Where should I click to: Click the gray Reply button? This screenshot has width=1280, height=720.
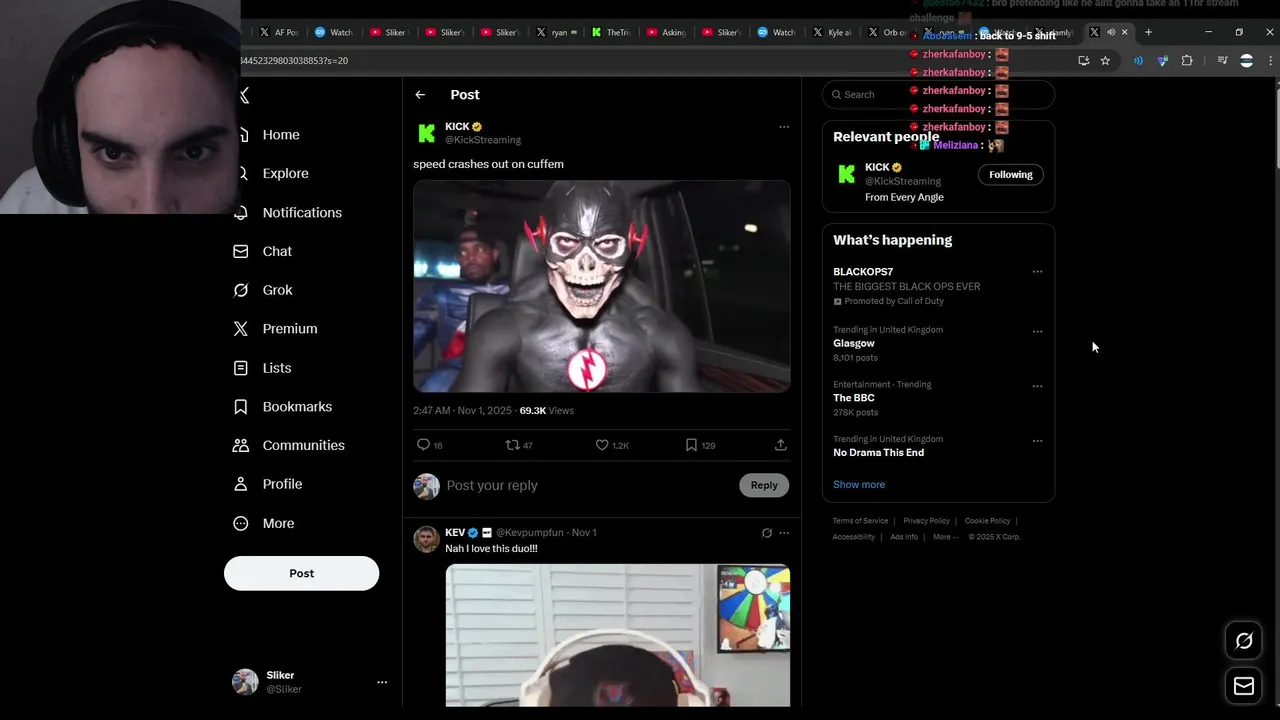click(x=764, y=485)
